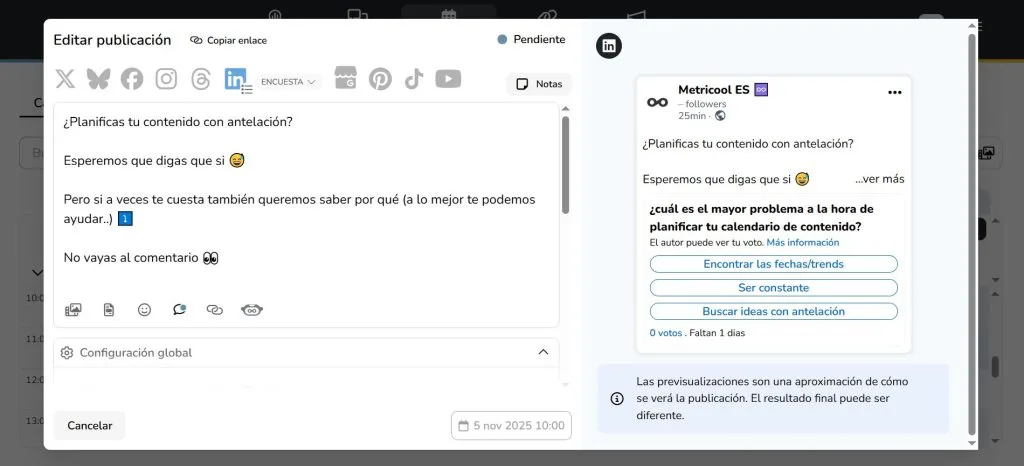Open the 5 nov 2025 10:00 date picker
The width and height of the screenshot is (1024, 466).
pyautogui.click(x=511, y=426)
